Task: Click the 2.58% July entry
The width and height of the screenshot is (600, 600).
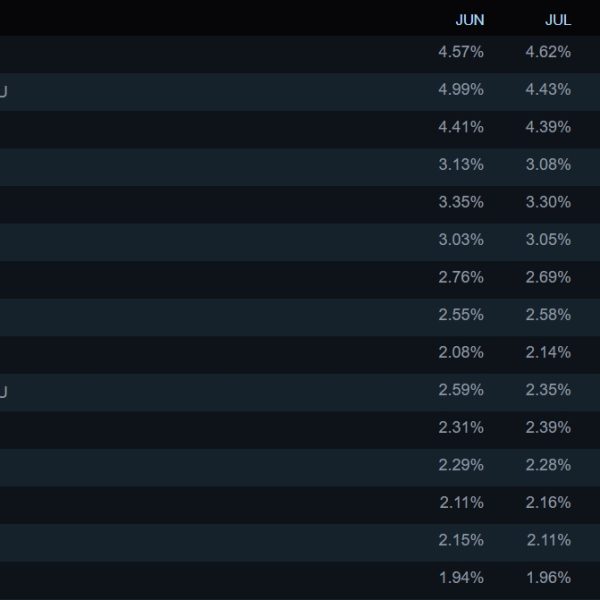Action: coord(548,314)
